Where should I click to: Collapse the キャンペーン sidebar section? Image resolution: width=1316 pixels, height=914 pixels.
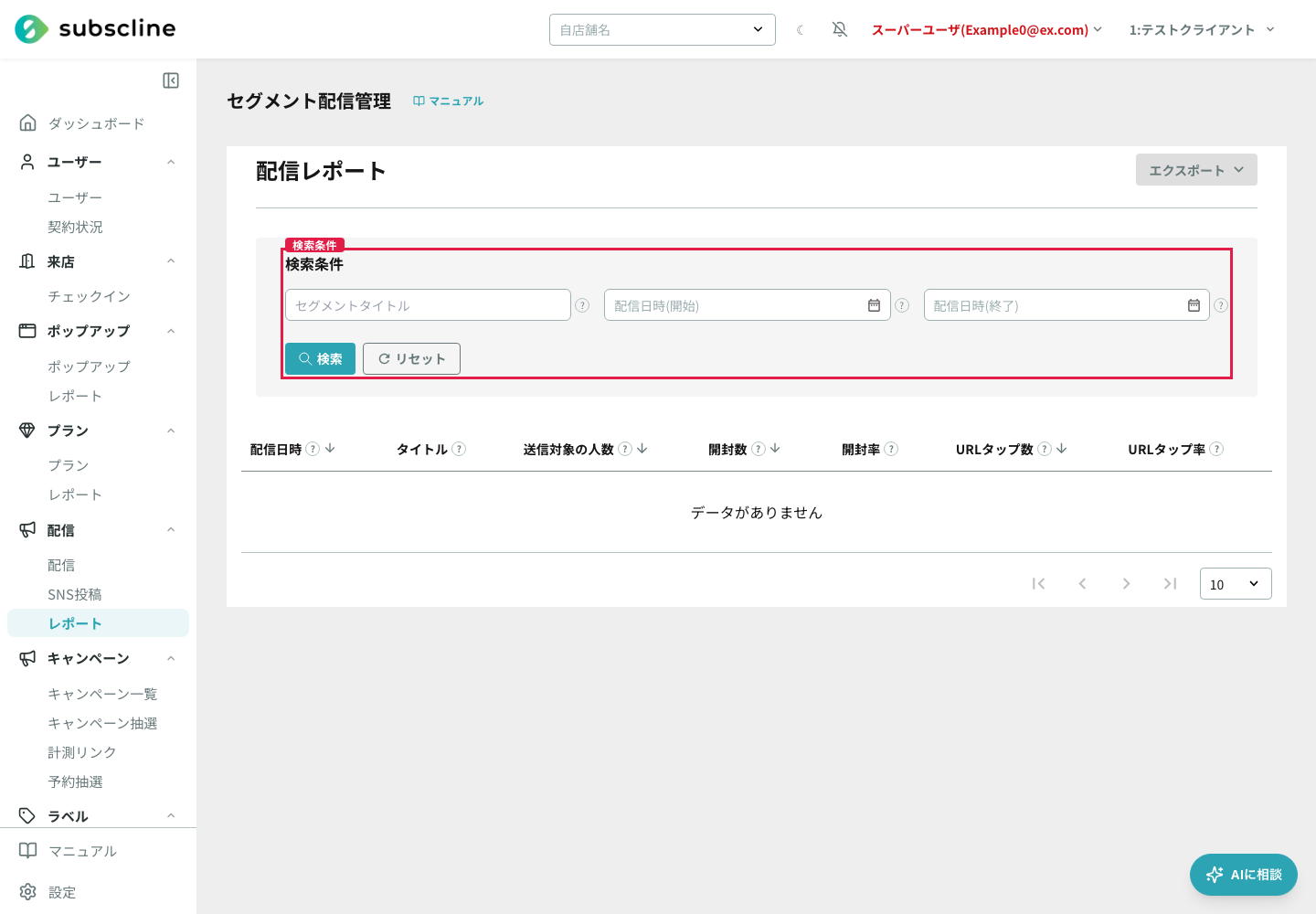171,658
